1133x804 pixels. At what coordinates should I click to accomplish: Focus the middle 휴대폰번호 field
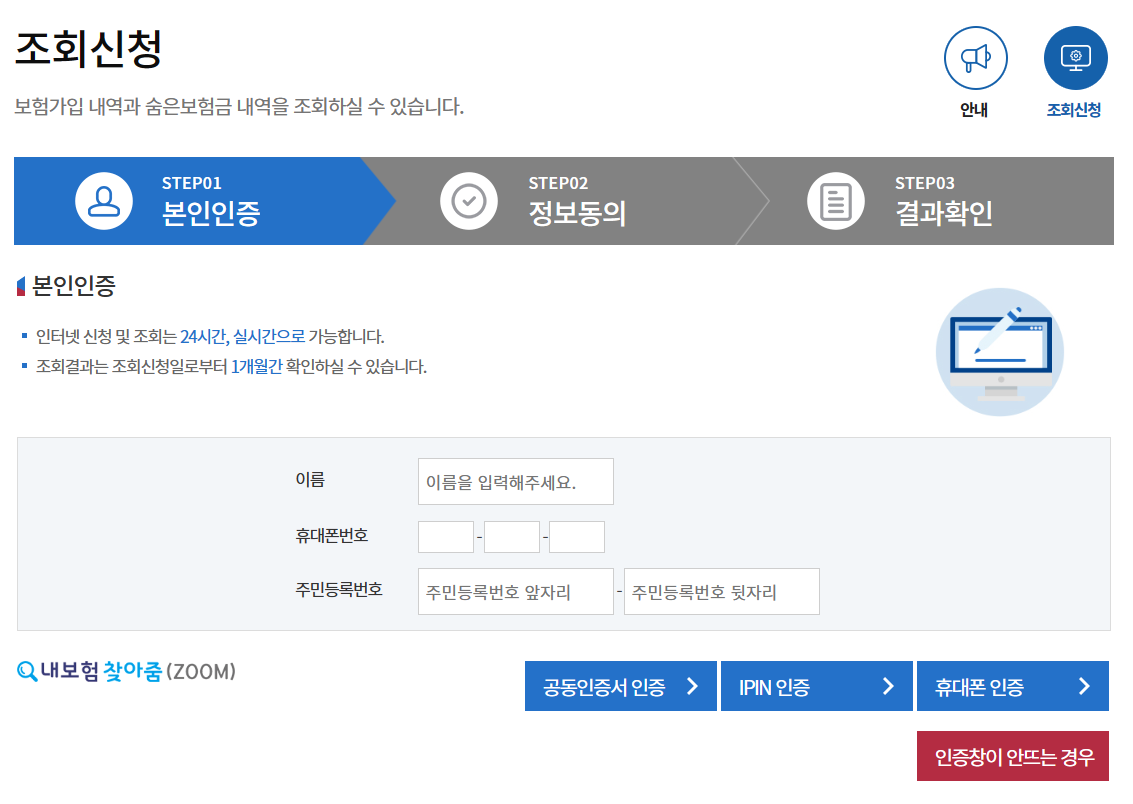pos(512,537)
